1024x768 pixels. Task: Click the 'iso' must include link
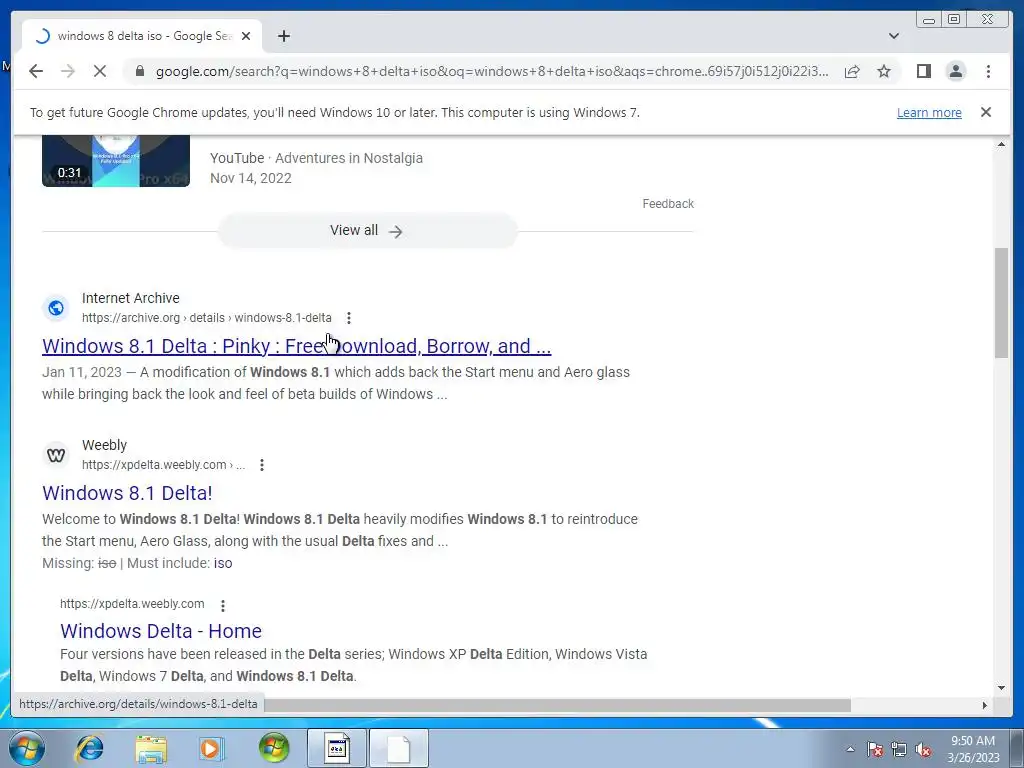pyautogui.click(x=223, y=563)
